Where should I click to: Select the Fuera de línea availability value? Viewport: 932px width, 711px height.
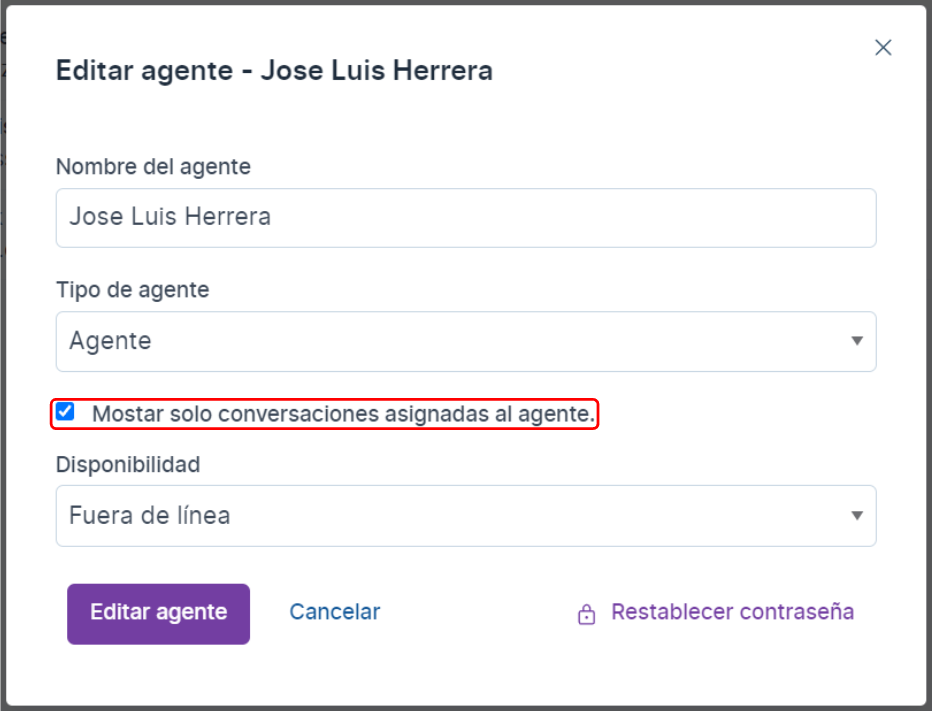tap(150, 515)
